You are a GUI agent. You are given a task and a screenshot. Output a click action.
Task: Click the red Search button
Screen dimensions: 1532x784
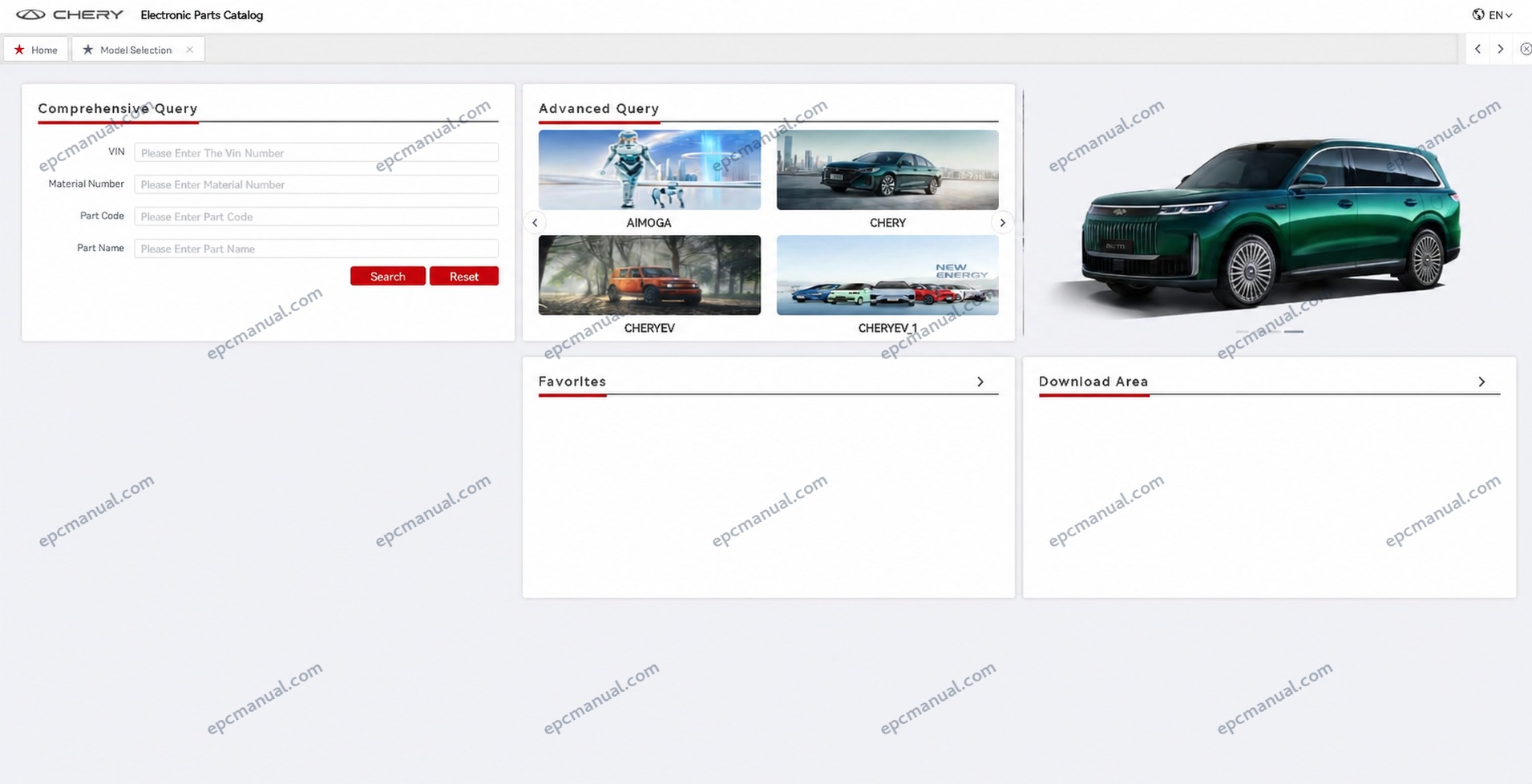click(388, 276)
